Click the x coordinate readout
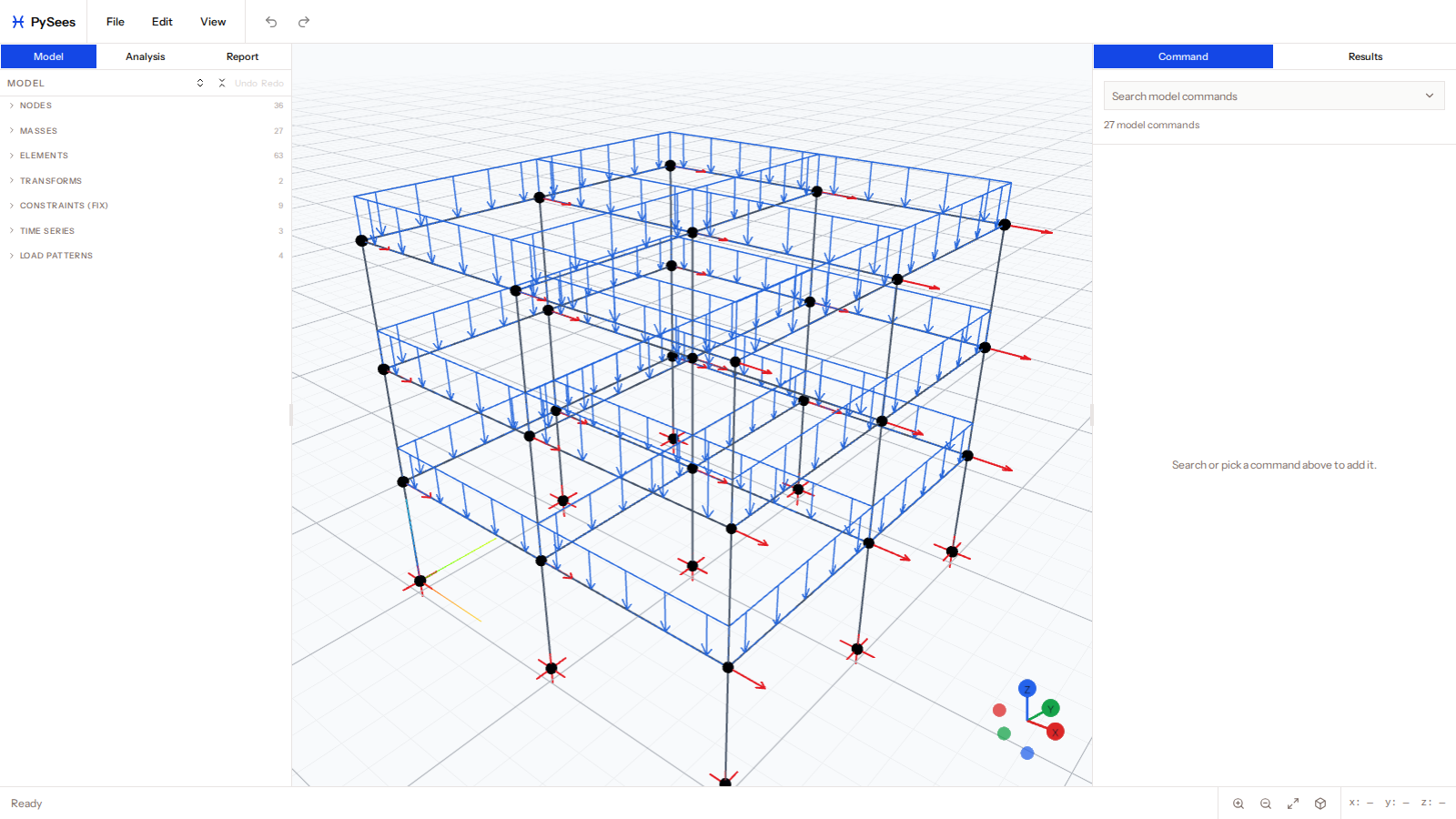The width and height of the screenshot is (1456, 819). [1361, 803]
